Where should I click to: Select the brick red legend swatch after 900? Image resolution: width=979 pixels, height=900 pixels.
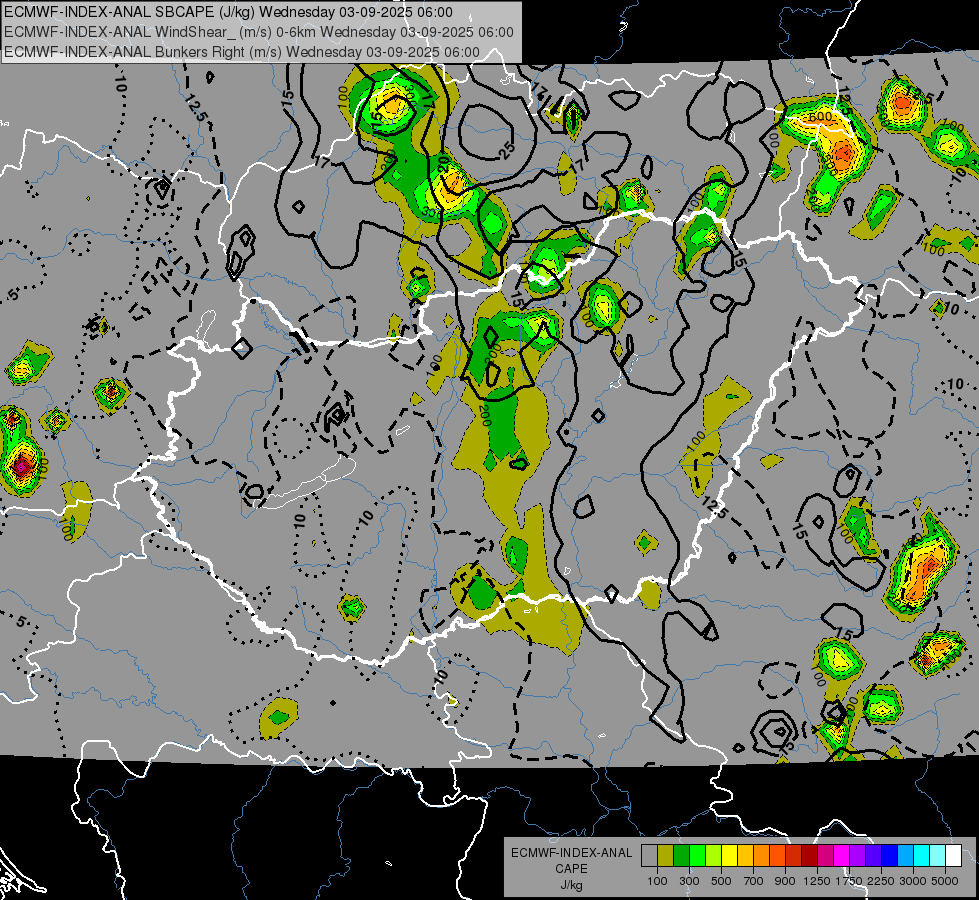point(794,855)
